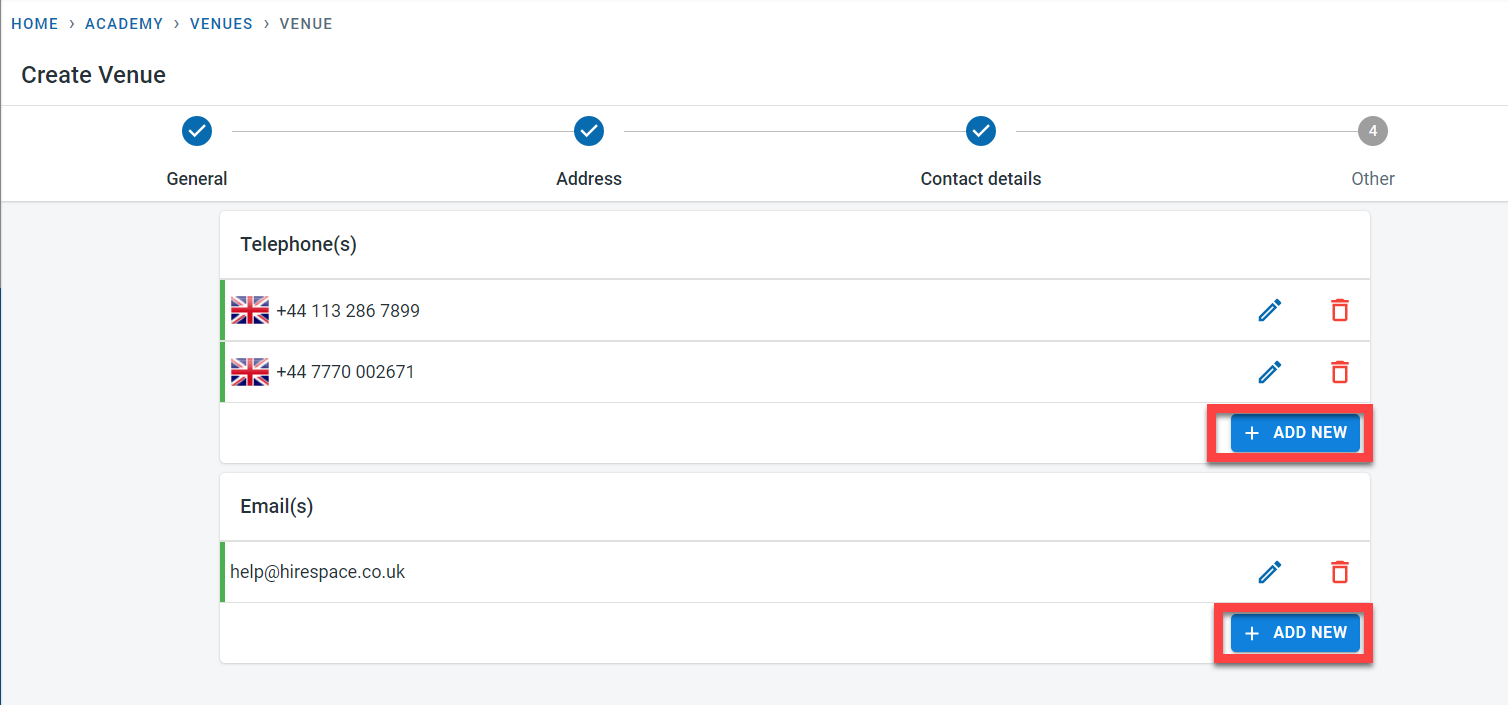Select the +44 7770 002671 phone row
This screenshot has width=1508, height=705.
pyautogui.click(x=700, y=372)
